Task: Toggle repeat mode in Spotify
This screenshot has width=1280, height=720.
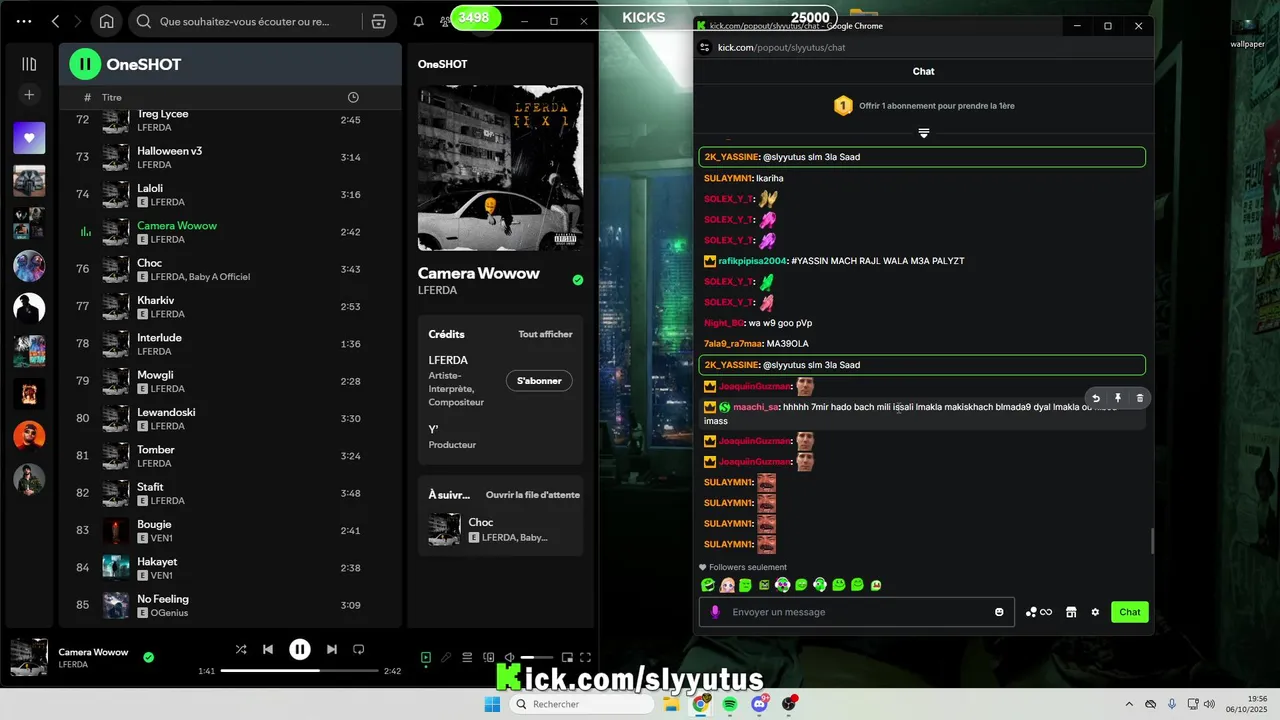Action: [359, 649]
